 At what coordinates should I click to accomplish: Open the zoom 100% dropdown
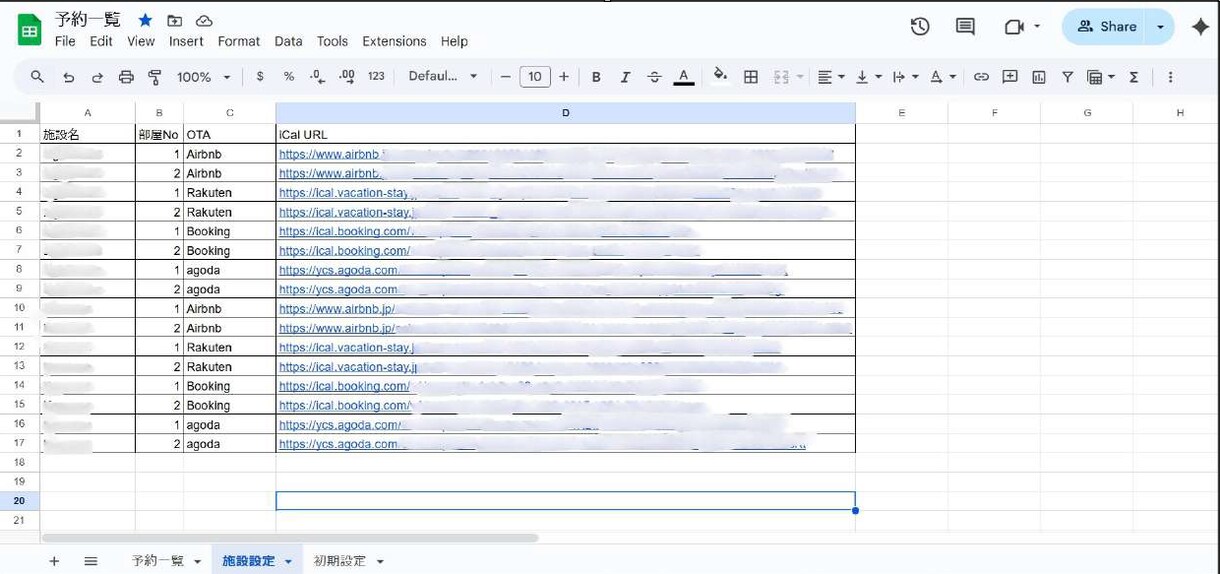click(204, 77)
